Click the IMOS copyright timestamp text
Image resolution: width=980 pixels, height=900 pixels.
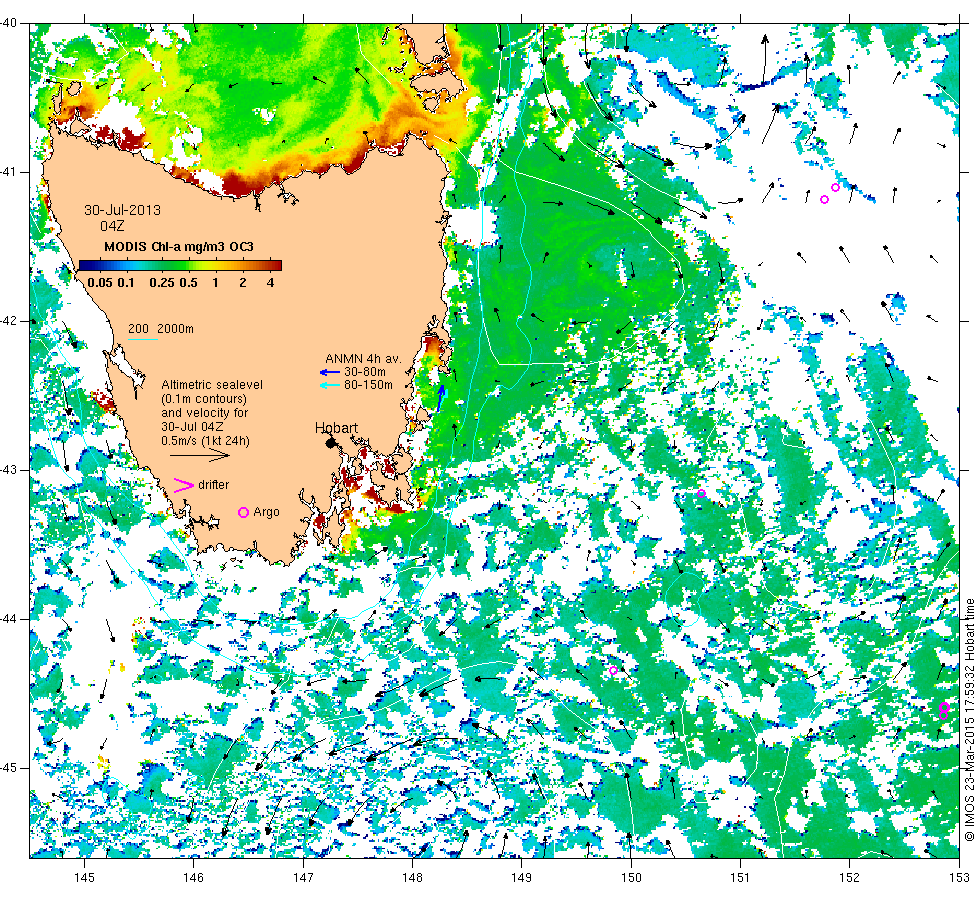tap(969, 719)
